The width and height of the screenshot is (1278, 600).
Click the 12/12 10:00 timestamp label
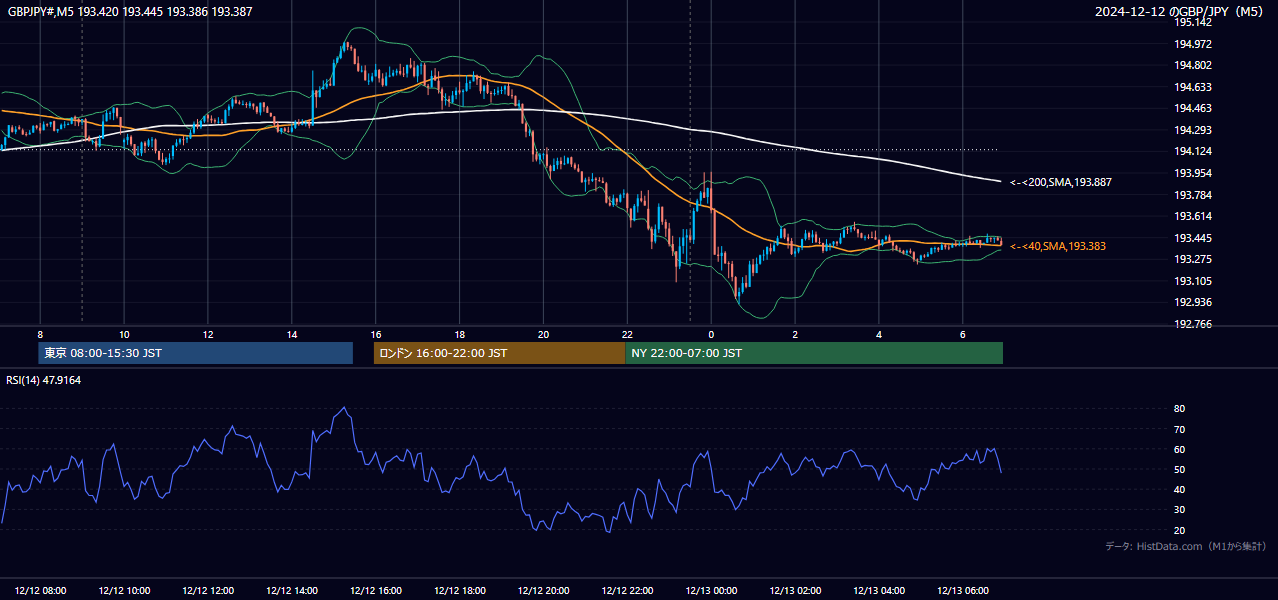(125, 591)
